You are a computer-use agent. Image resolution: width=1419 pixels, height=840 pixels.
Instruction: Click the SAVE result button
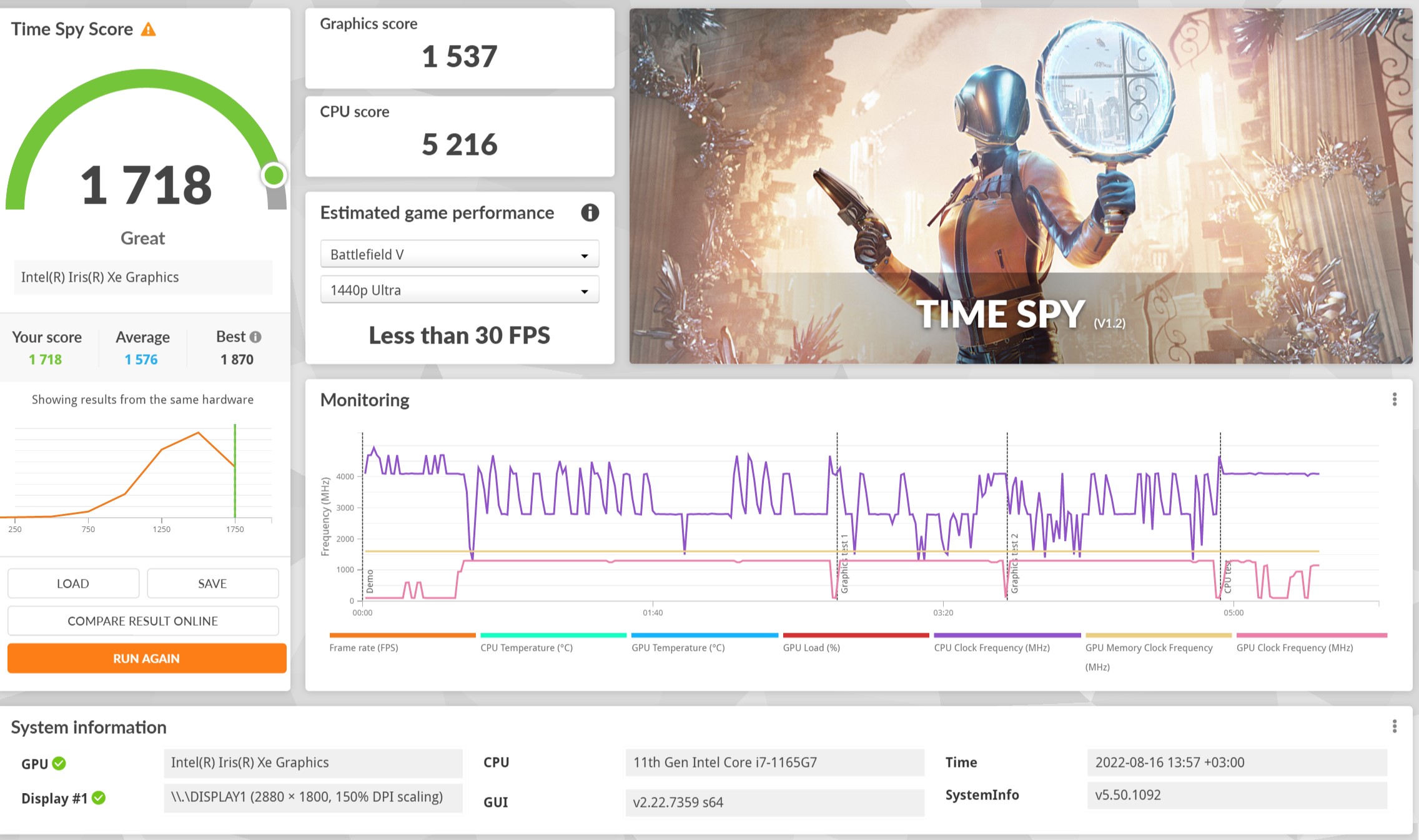coord(211,581)
